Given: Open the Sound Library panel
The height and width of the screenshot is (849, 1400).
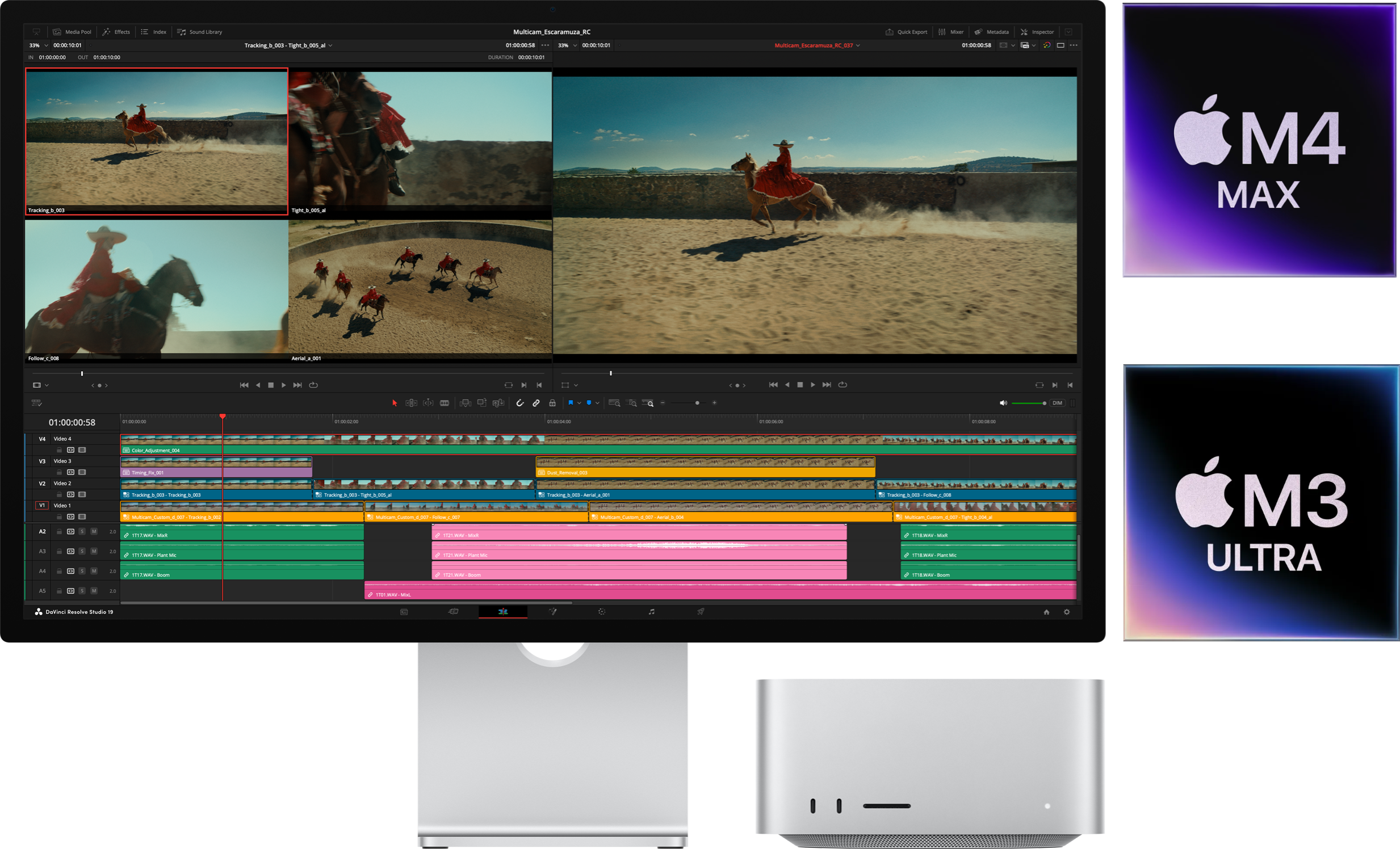Looking at the screenshot, I should coord(199,32).
